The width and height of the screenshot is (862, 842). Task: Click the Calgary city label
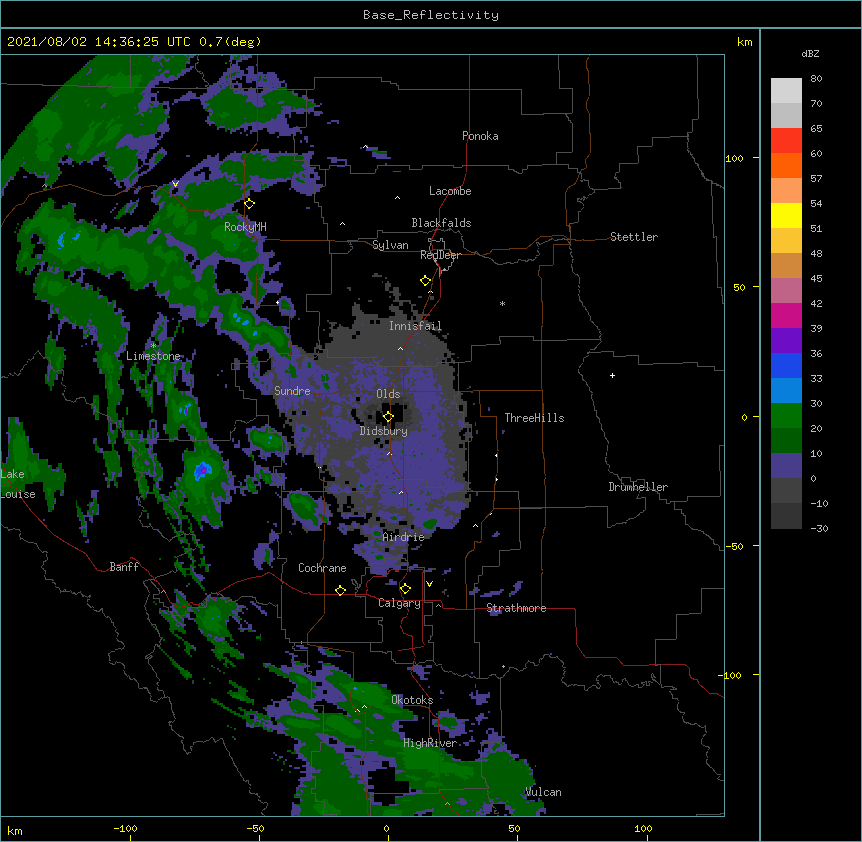point(399,603)
